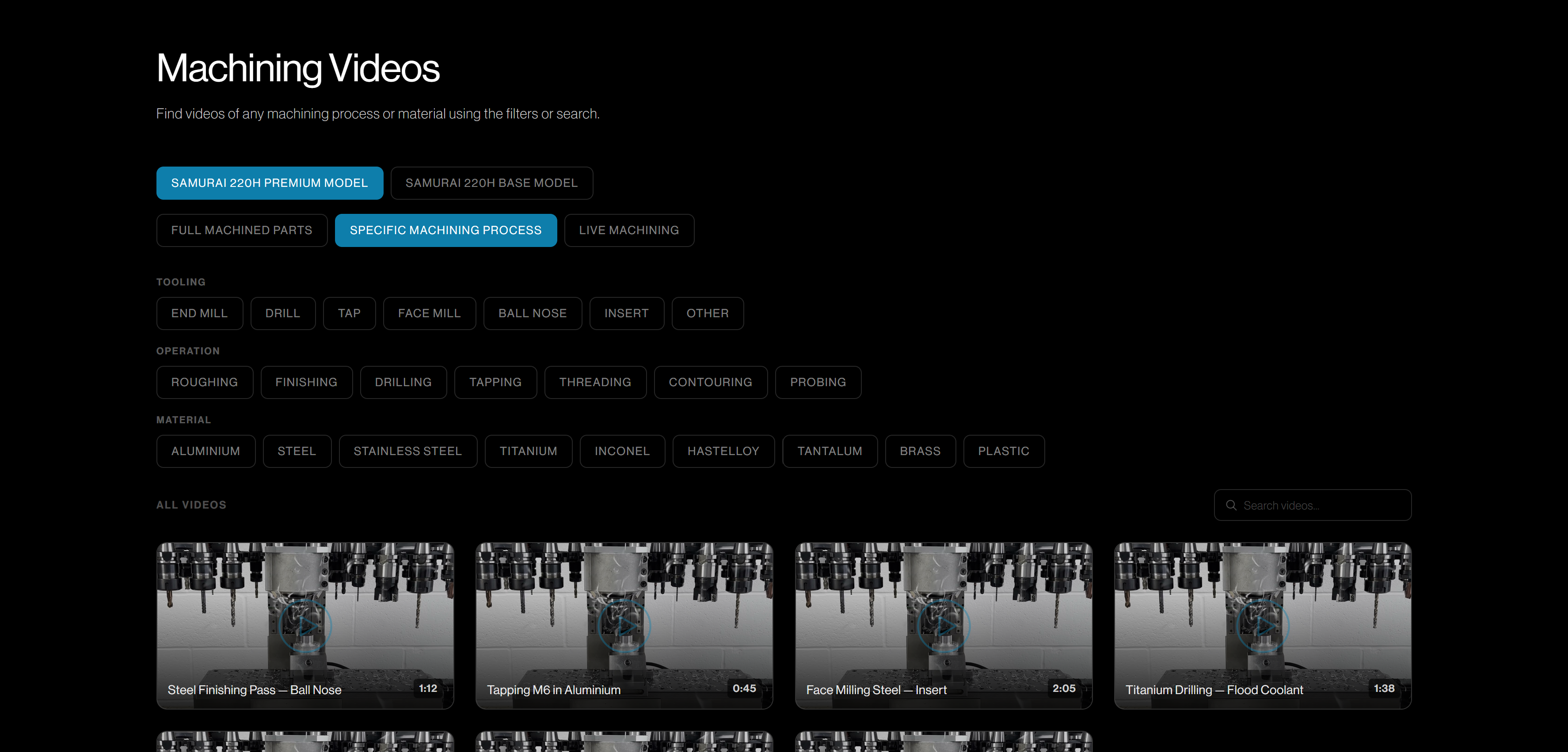This screenshot has width=1568, height=752.
Task: Toggle the Threading operation filter
Action: click(595, 382)
